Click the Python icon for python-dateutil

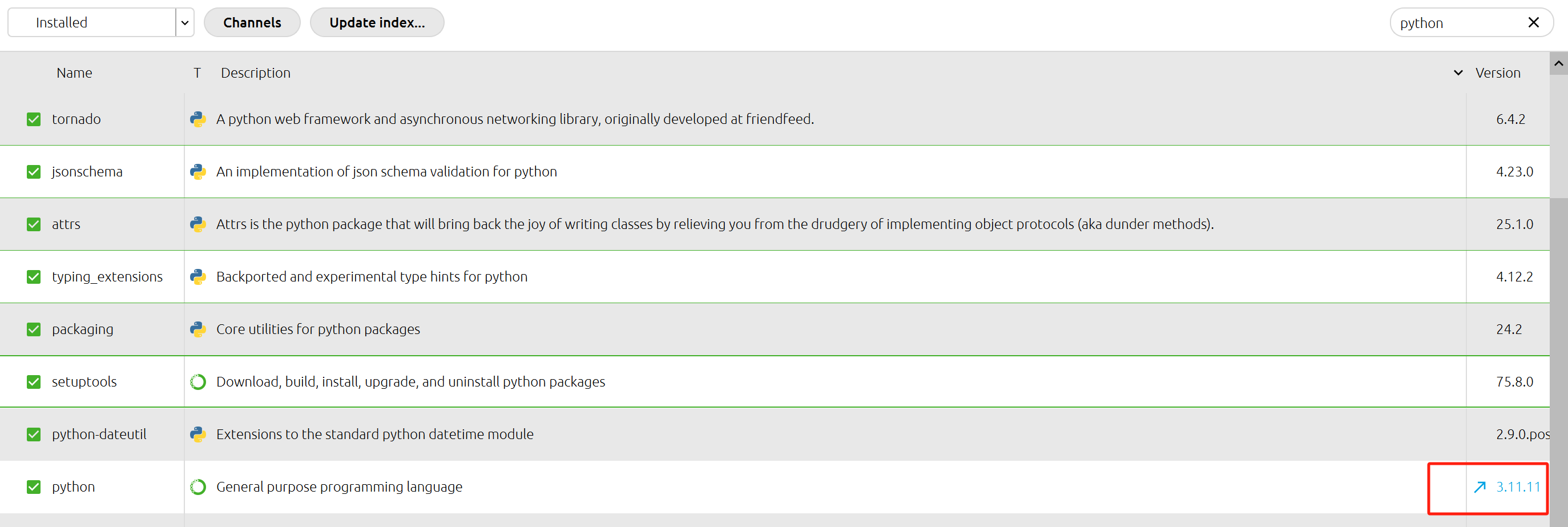click(x=198, y=435)
